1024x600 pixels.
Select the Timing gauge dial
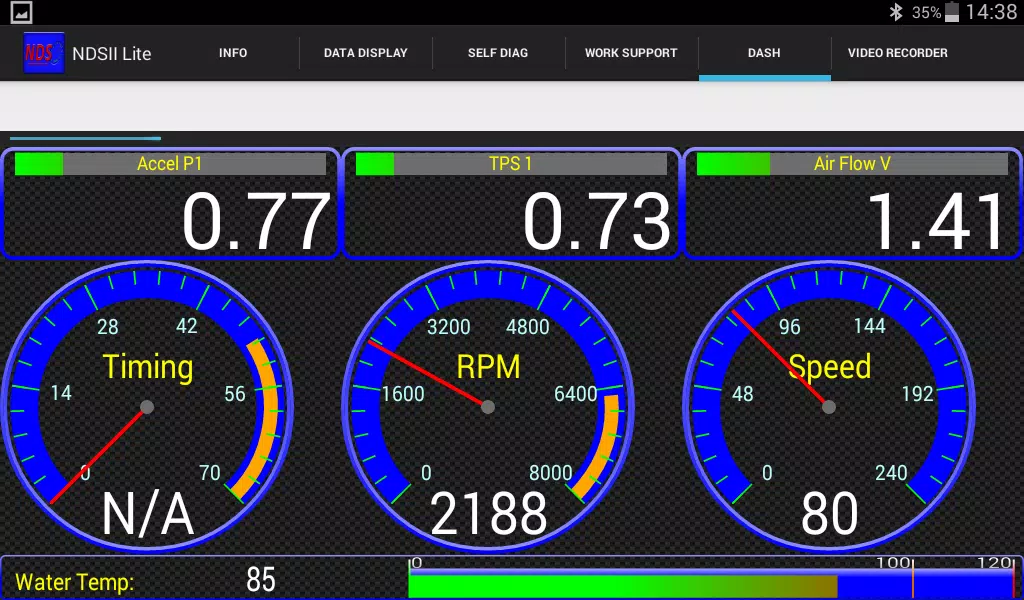(x=148, y=407)
